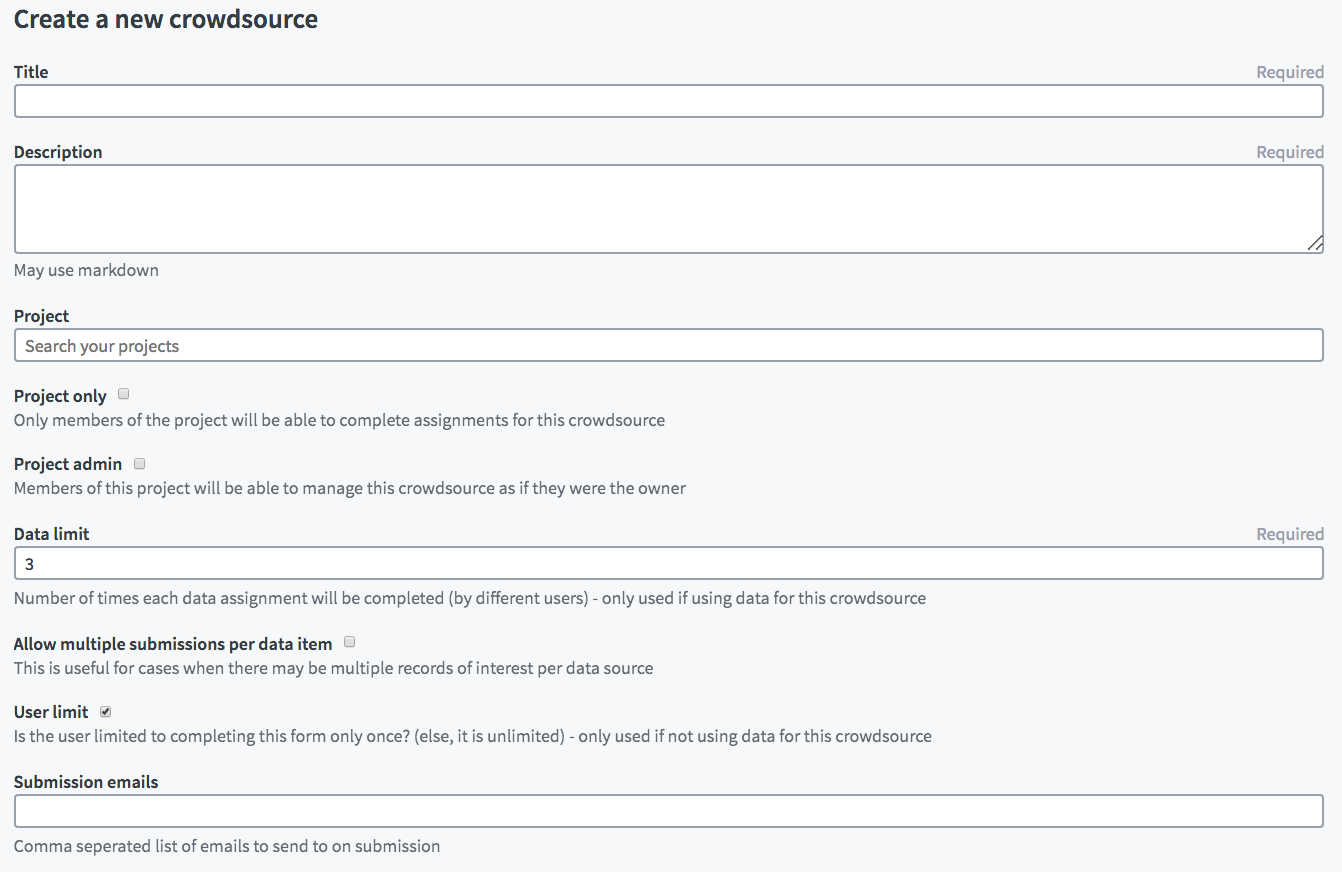Click the 'Required' label beside Title
Image resolution: width=1342 pixels, height=872 pixels.
point(1290,72)
